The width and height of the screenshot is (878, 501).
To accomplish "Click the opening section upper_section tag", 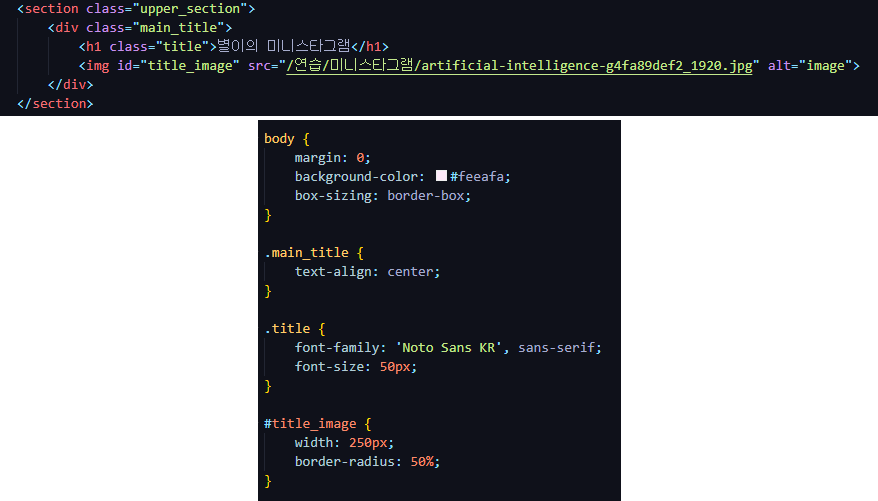I will coord(136,9).
